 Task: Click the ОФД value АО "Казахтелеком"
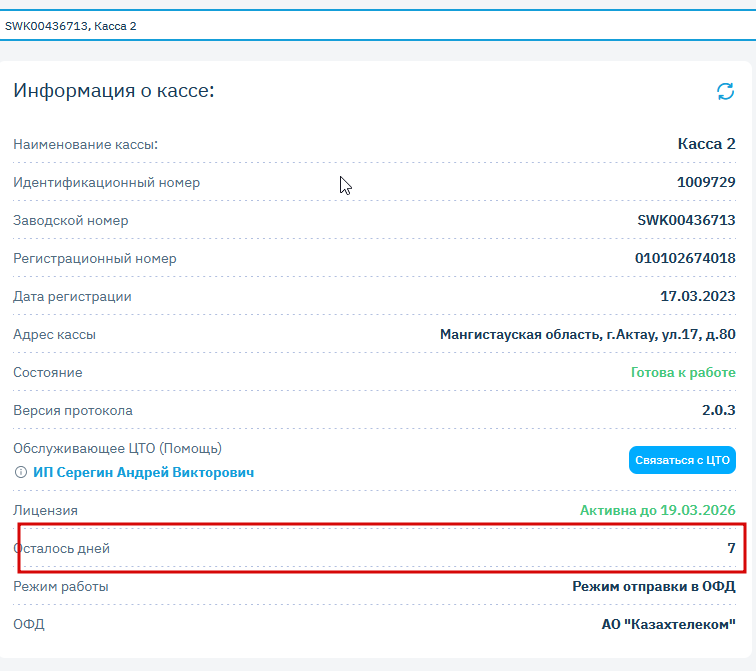click(668, 624)
